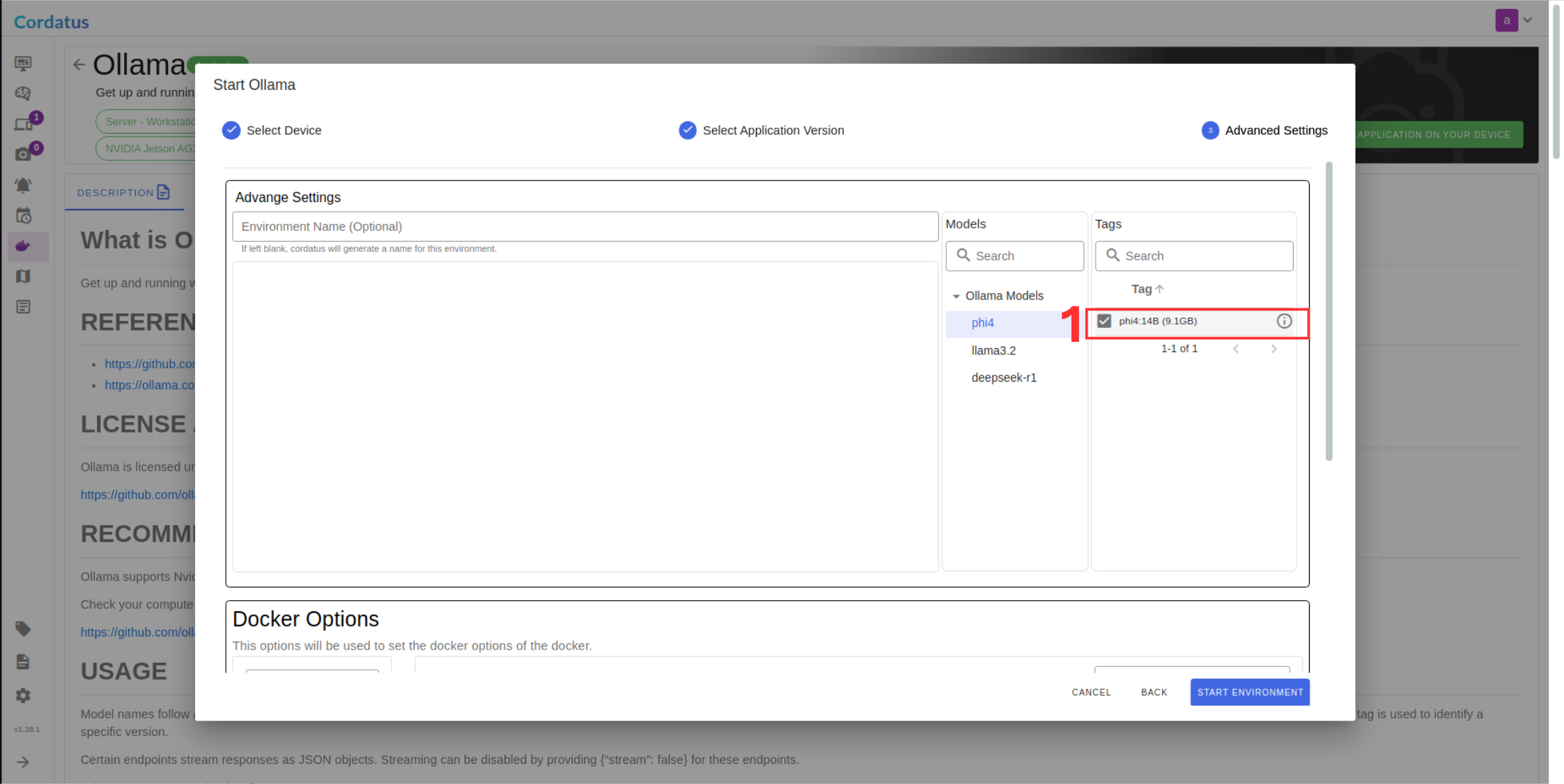1564x784 pixels.
Task: Click the Select Device step check icon
Action: [x=231, y=130]
